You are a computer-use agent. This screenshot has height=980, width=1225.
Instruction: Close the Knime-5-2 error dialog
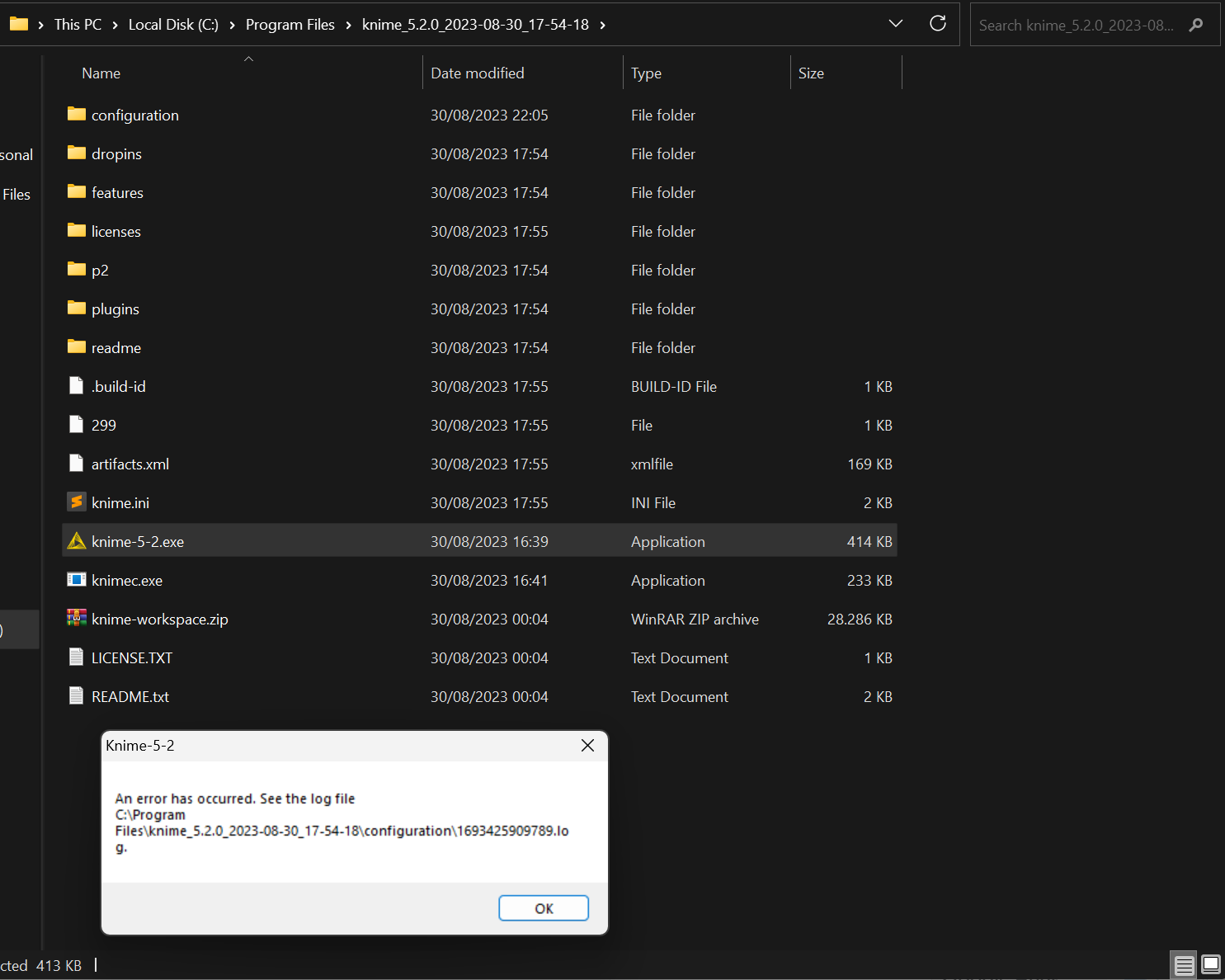coord(588,746)
